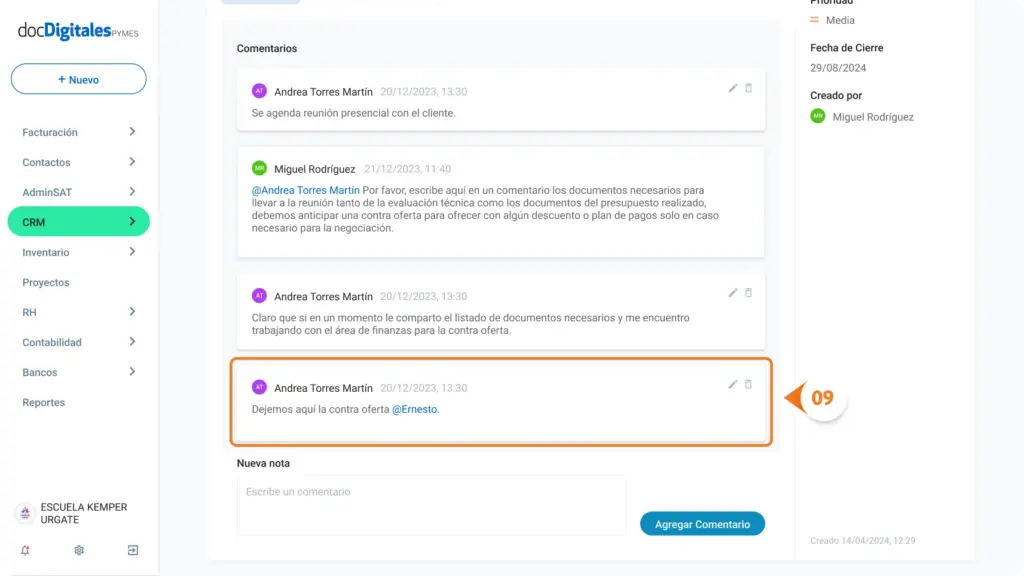
Task: Delete the 'Se agenda reunión' comment
Action: (x=748, y=88)
